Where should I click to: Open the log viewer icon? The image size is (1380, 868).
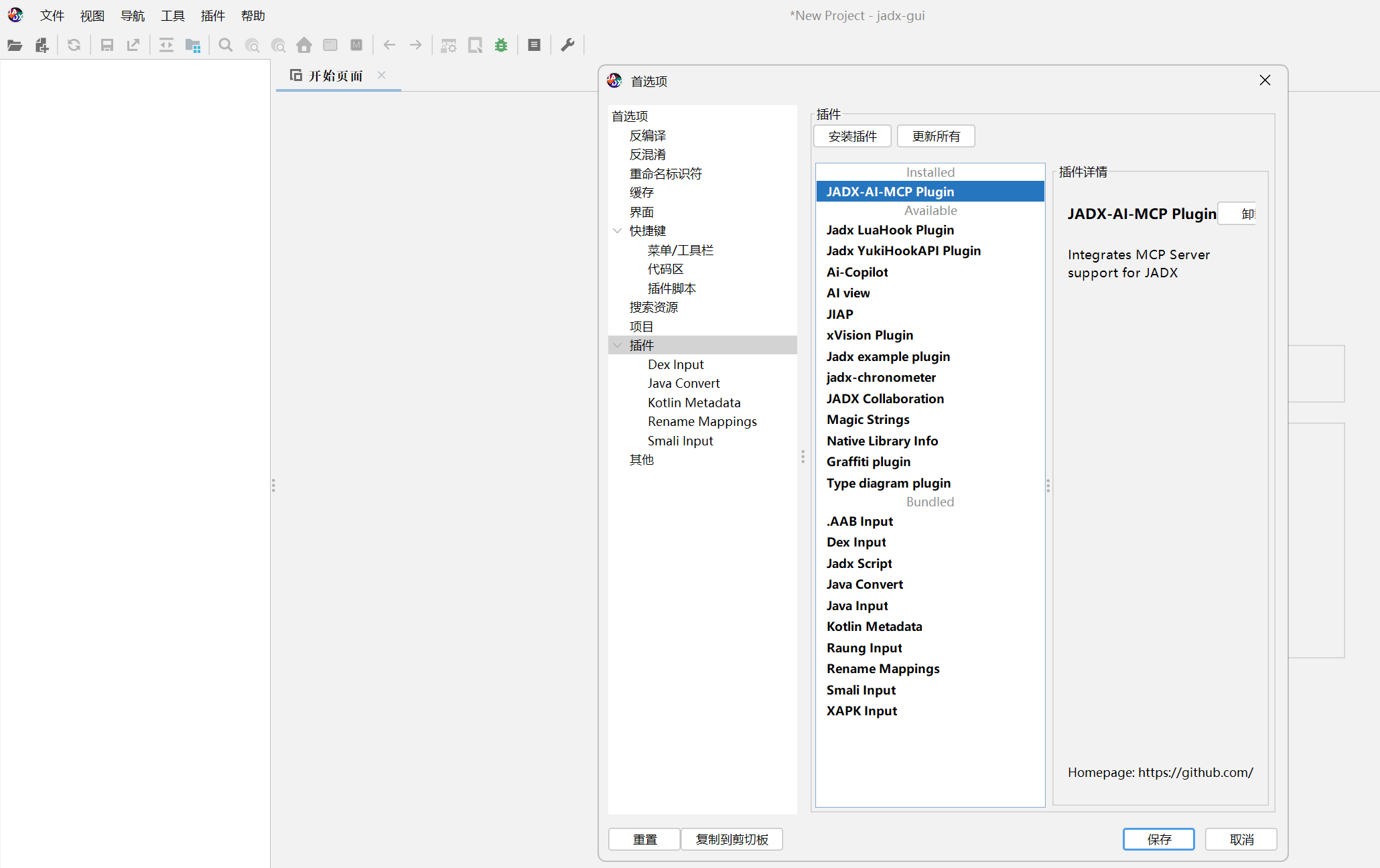click(534, 46)
